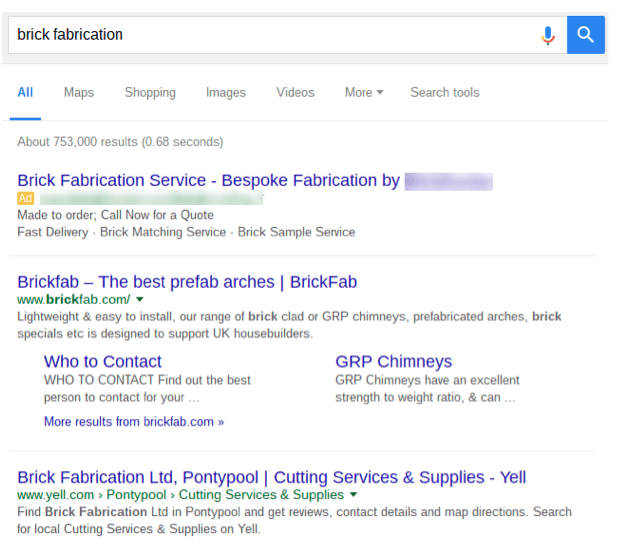Open the Who to Contact sitelink

pos(102,362)
